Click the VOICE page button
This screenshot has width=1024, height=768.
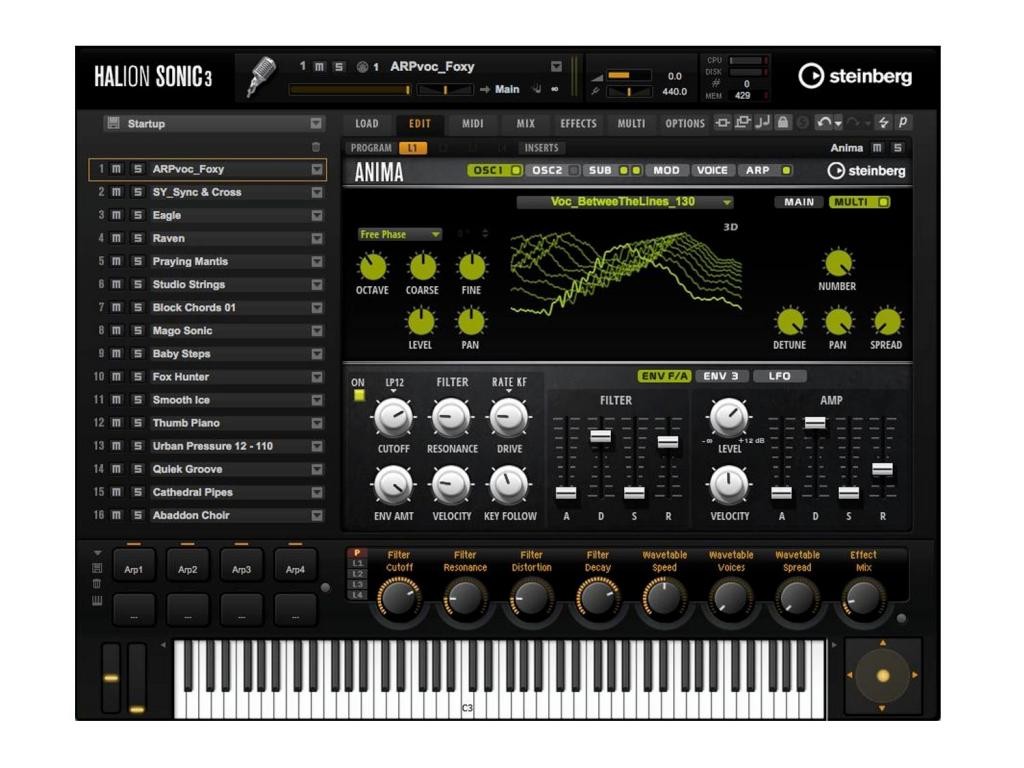click(712, 170)
